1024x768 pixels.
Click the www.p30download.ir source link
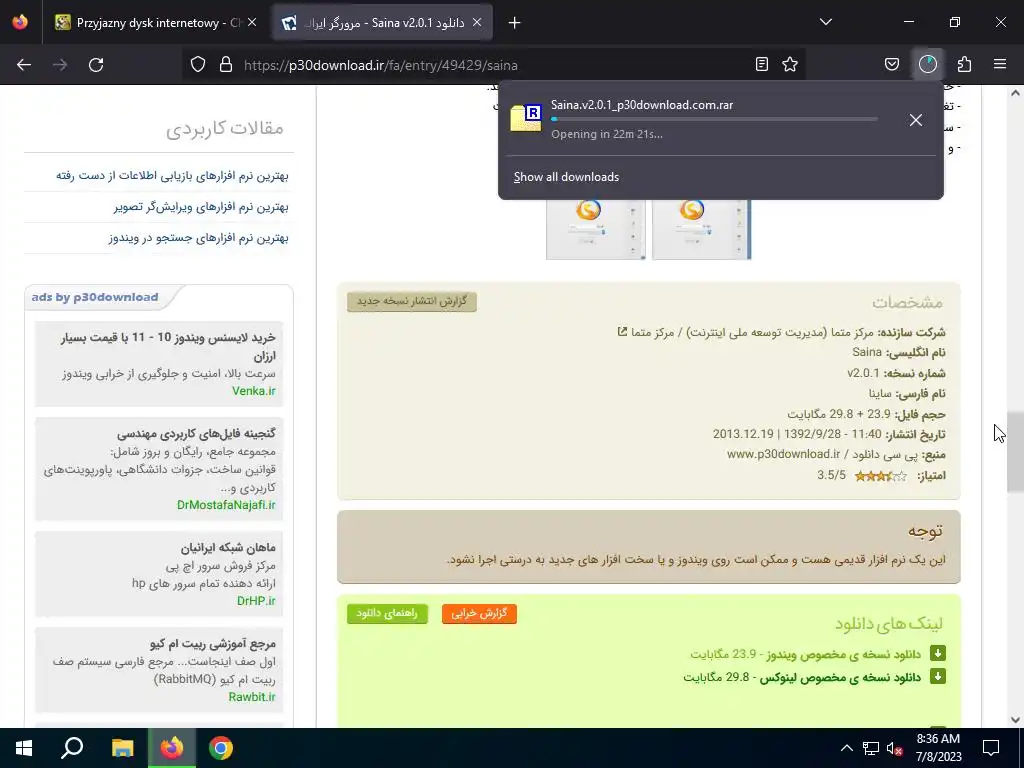pyautogui.click(x=783, y=454)
